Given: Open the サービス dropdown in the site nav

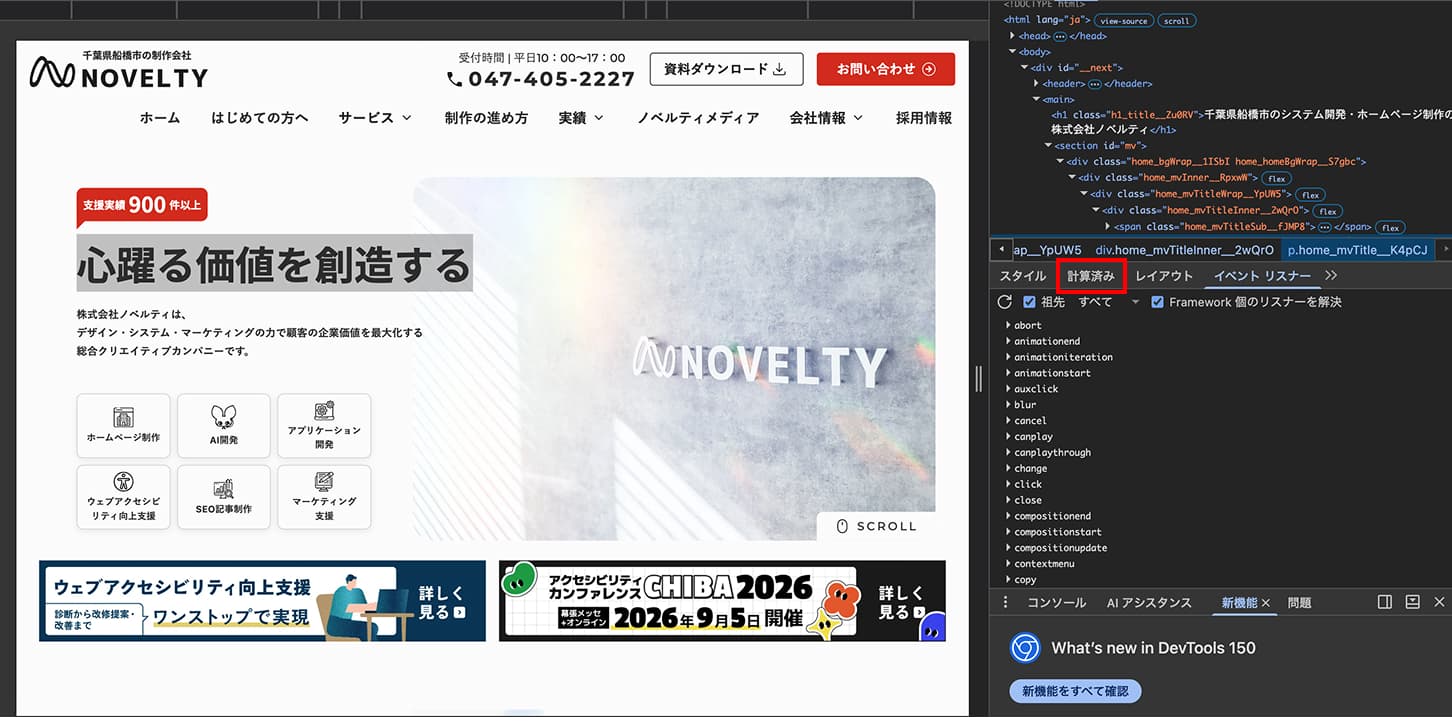Looking at the screenshot, I should pos(375,118).
